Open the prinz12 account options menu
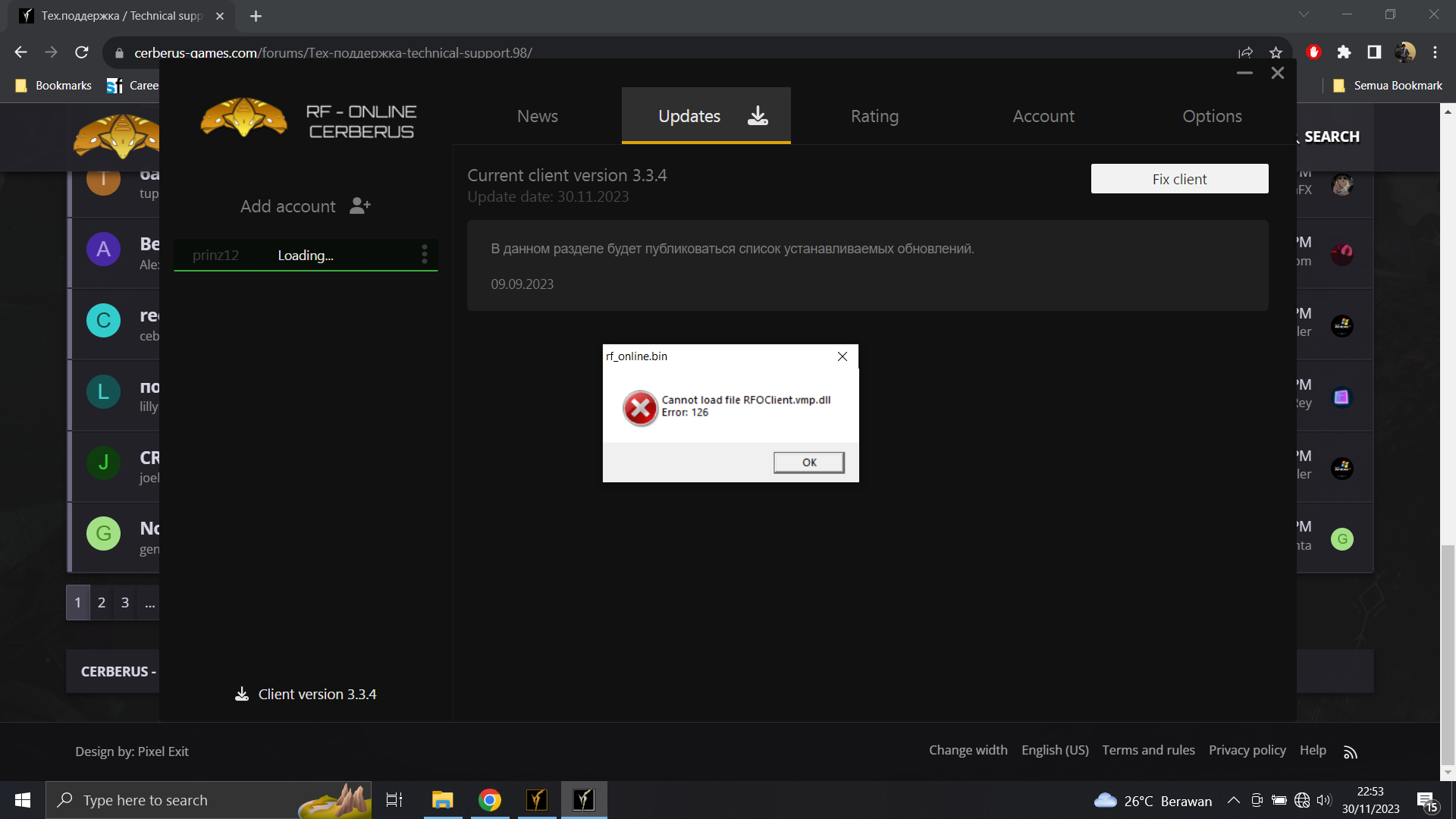Image resolution: width=1456 pixels, height=819 pixels. click(425, 255)
